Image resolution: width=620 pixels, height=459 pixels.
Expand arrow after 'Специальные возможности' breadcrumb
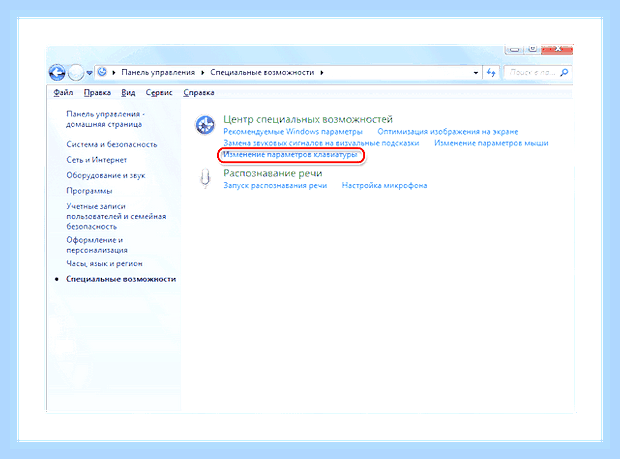click(x=322, y=73)
